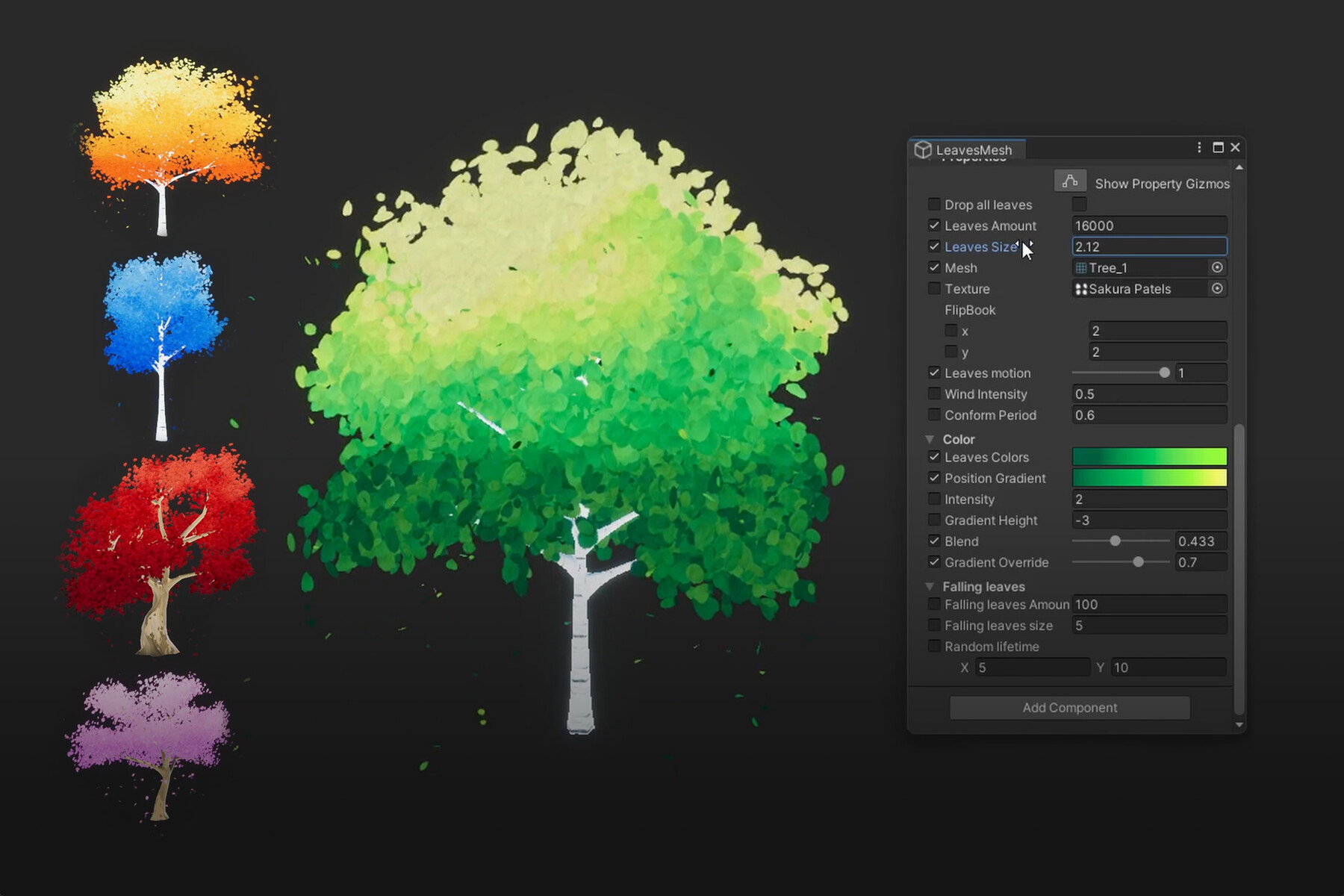Open the object picker for the Texture field

[1216, 289]
